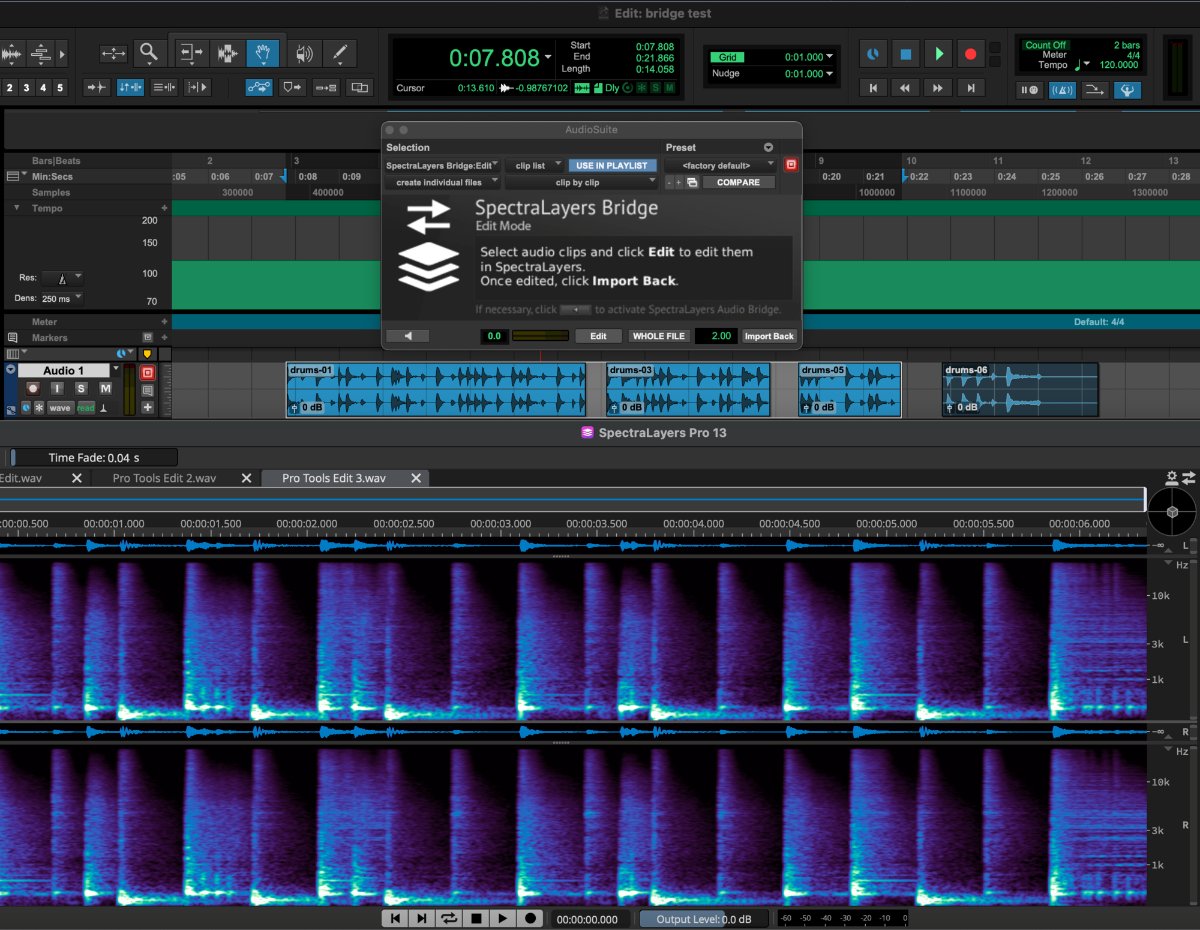
Task: Click the Fast Forward transport button
Action: (938, 88)
